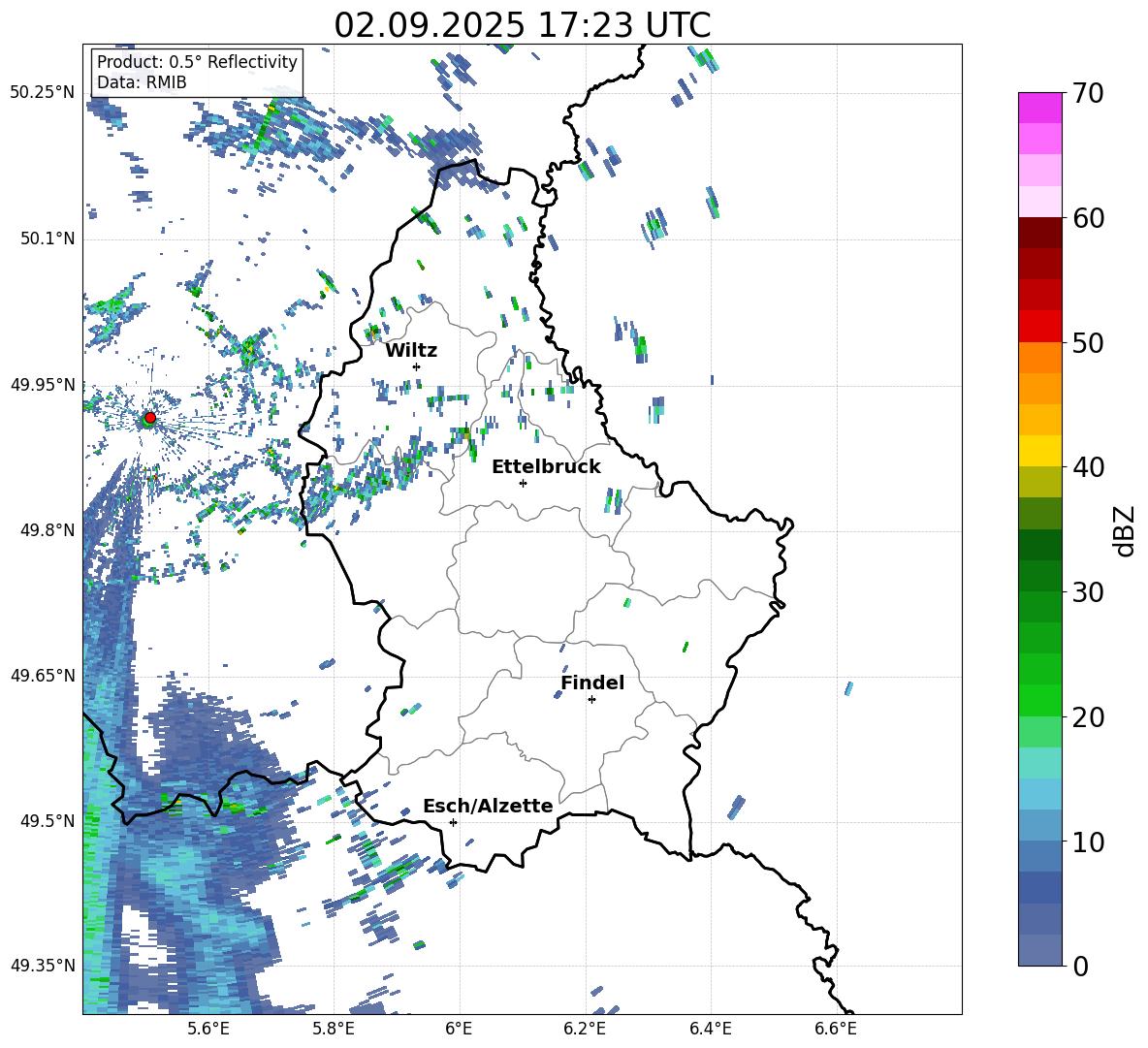Image resolution: width=1148 pixels, height=1048 pixels.
Task: Click latitude label '50.25°N'
Action: coord(43,93)
